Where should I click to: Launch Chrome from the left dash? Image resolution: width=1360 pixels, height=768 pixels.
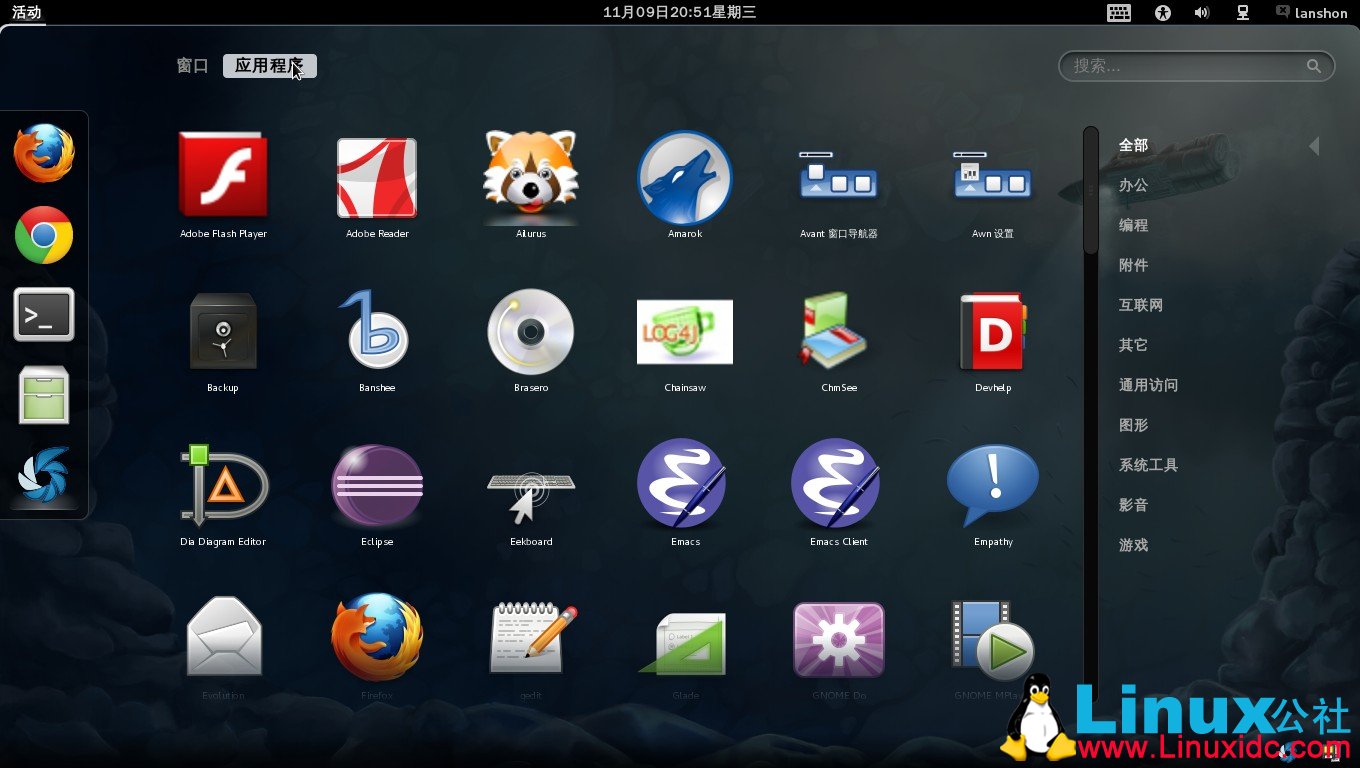click(x=44, y=235)
